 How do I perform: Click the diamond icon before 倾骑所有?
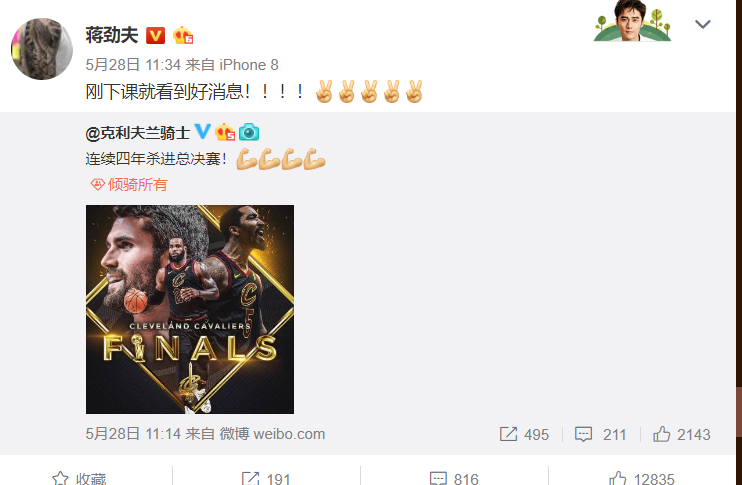(97, 185)
